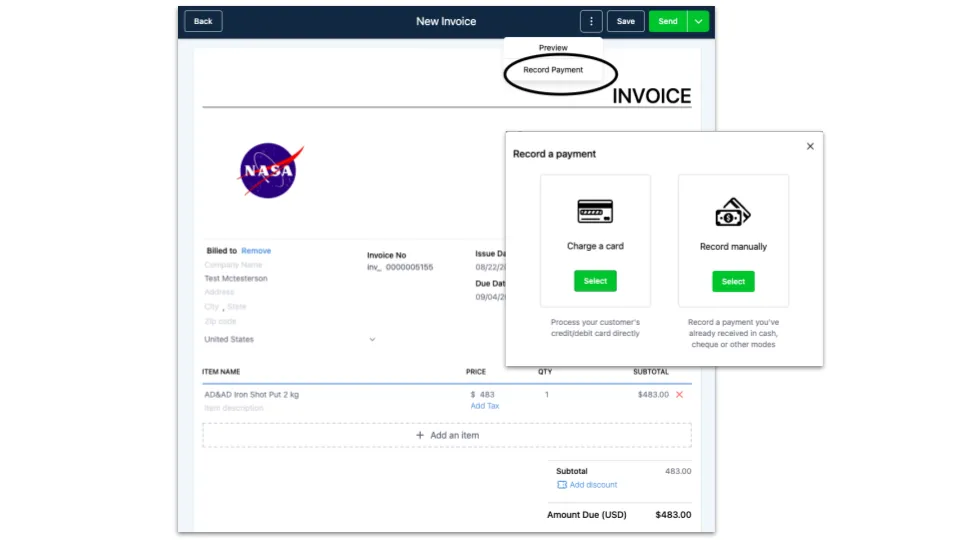The image size is (960, 540).
Task: Click the INVOICE title text
Action: [651, 96]
